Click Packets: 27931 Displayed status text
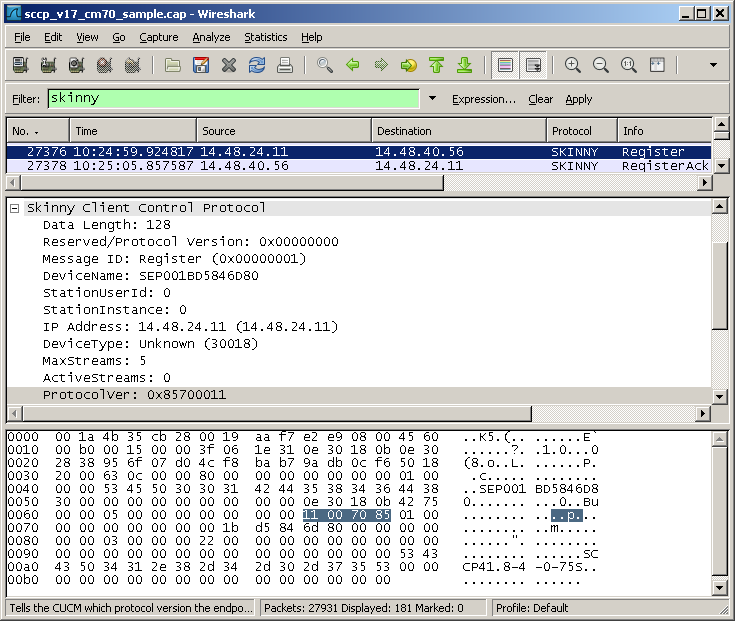Image resolution: width=735 pixels, height=621 pixels. 364,608
